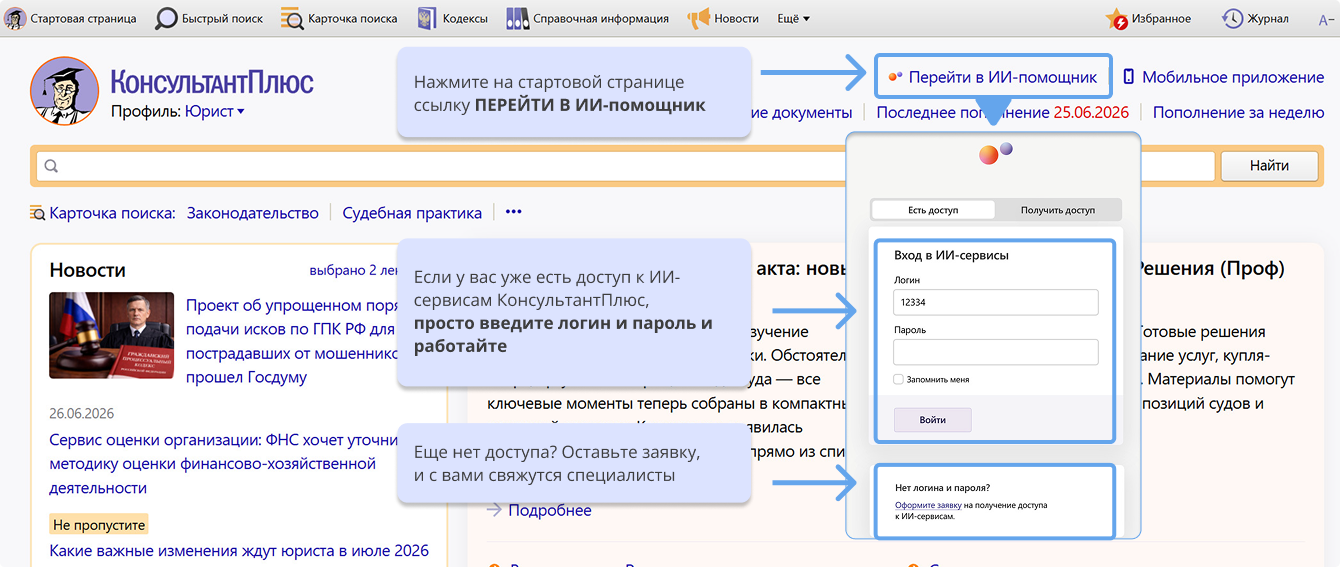Screen dimensions: 1340x567
Task: Click the judge news thumbnail image
Action: [112, 336]
